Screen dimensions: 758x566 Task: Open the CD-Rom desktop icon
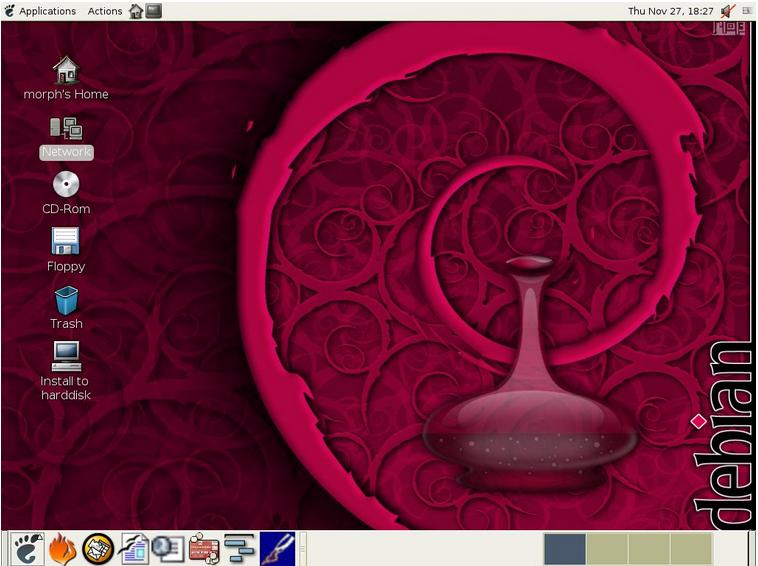tap(66, 185)
